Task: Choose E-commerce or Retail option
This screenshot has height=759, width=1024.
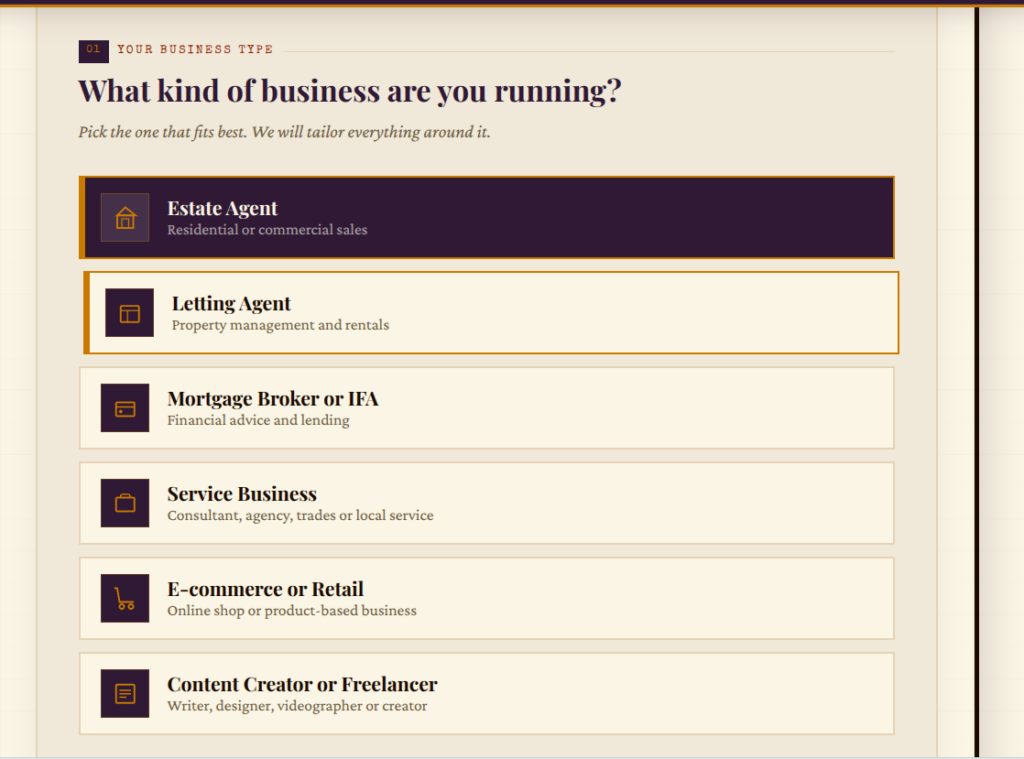Action: click(487, 598)
